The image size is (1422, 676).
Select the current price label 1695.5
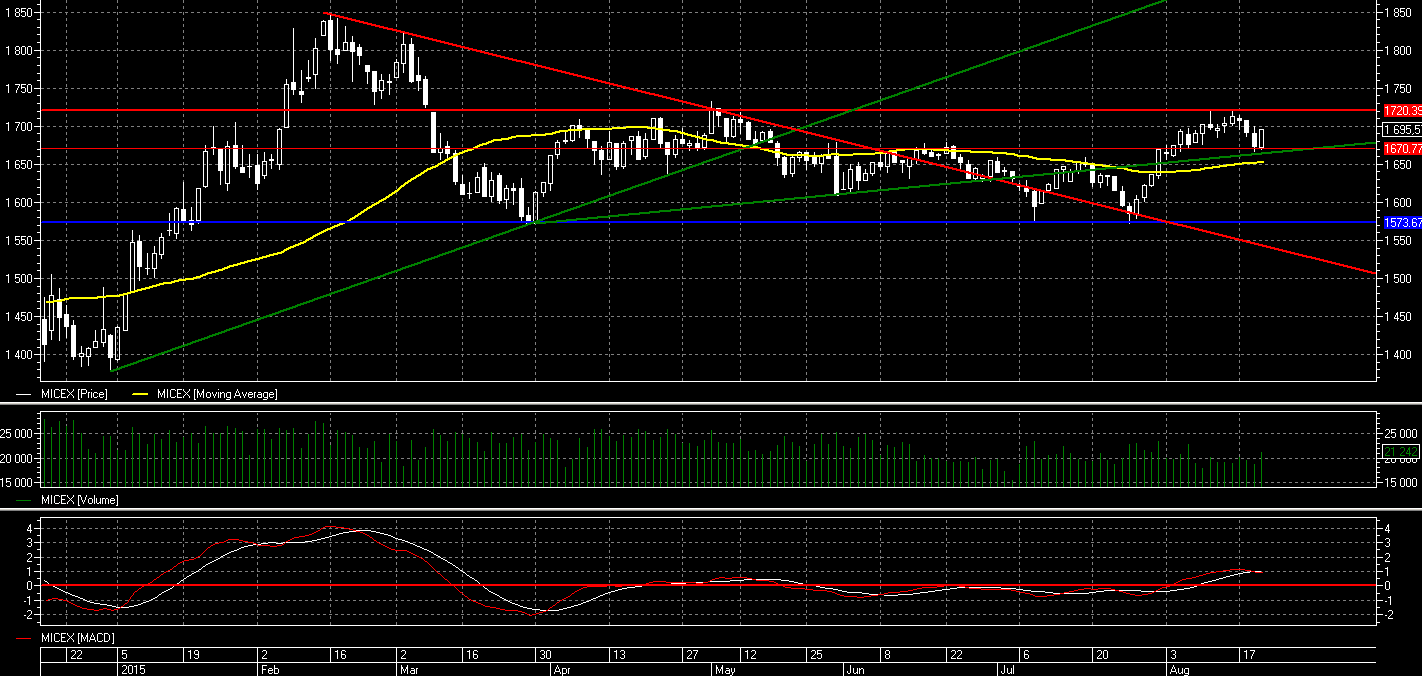click(1401, 130)
